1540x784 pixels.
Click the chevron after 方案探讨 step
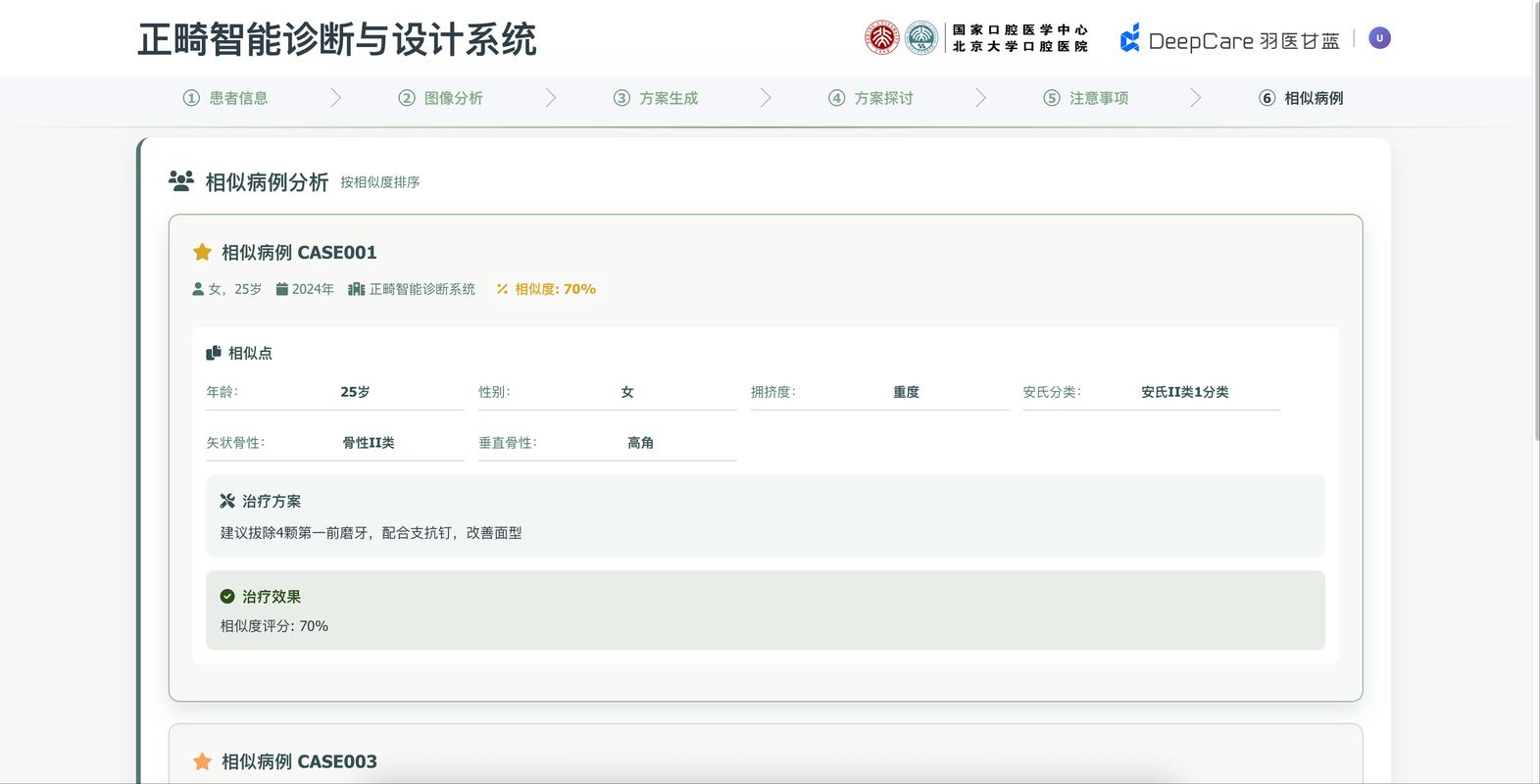tap(980, 98)
